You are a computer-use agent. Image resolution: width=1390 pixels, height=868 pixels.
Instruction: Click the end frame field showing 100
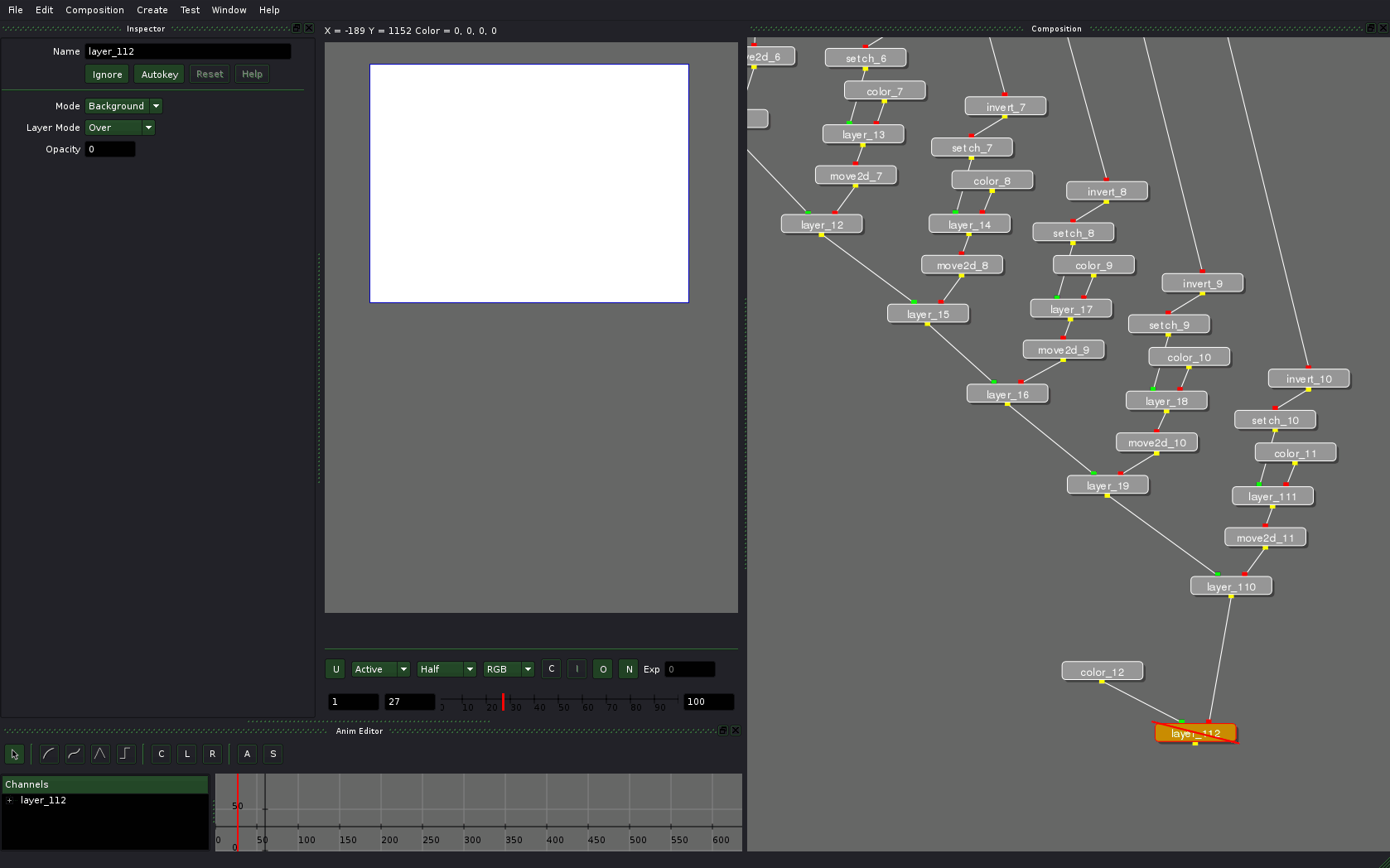point(709,702)
